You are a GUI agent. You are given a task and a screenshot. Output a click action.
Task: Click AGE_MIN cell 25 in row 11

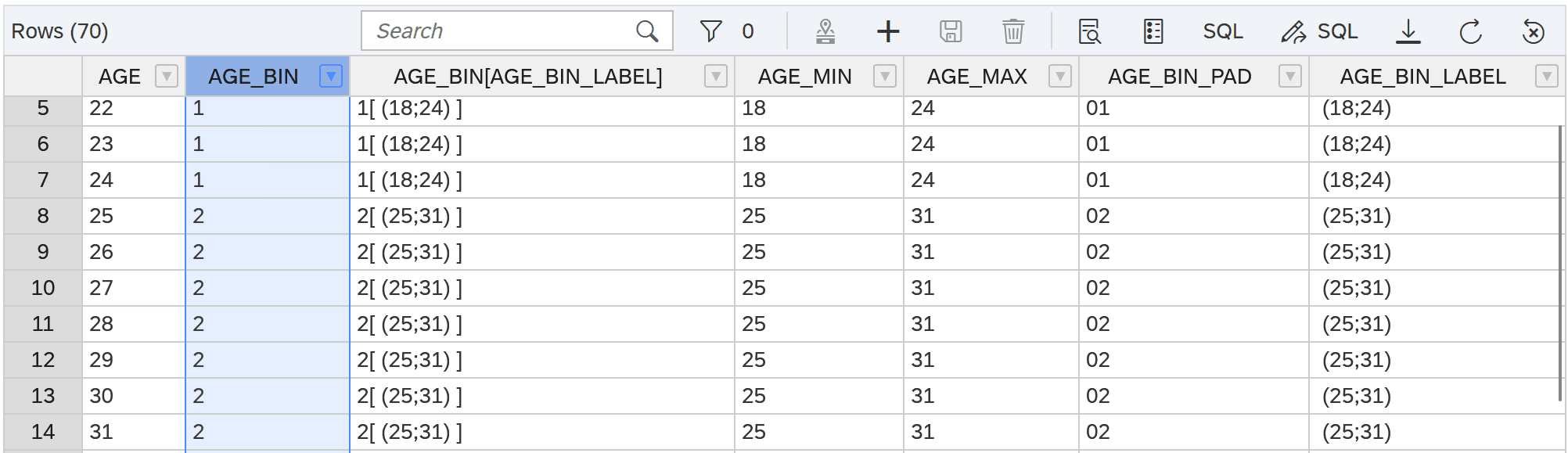coord(819,324)
